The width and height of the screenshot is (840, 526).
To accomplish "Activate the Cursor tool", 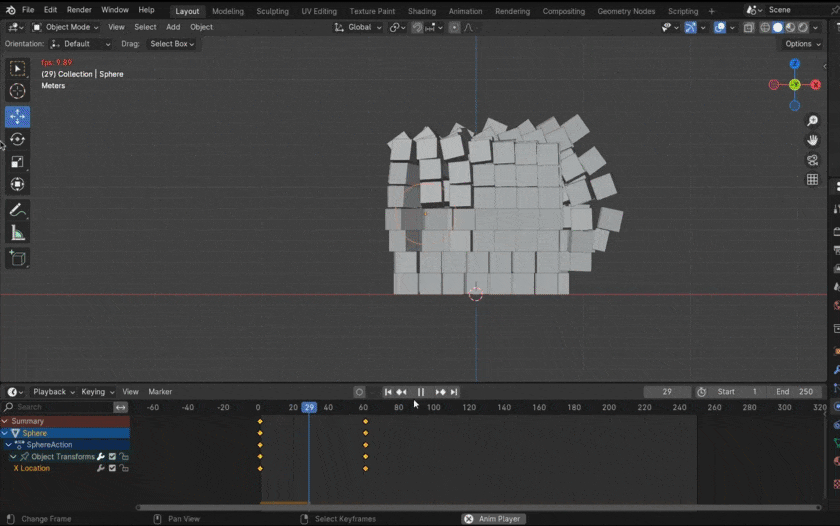I will pyautogui.click(x=17, y=92).
